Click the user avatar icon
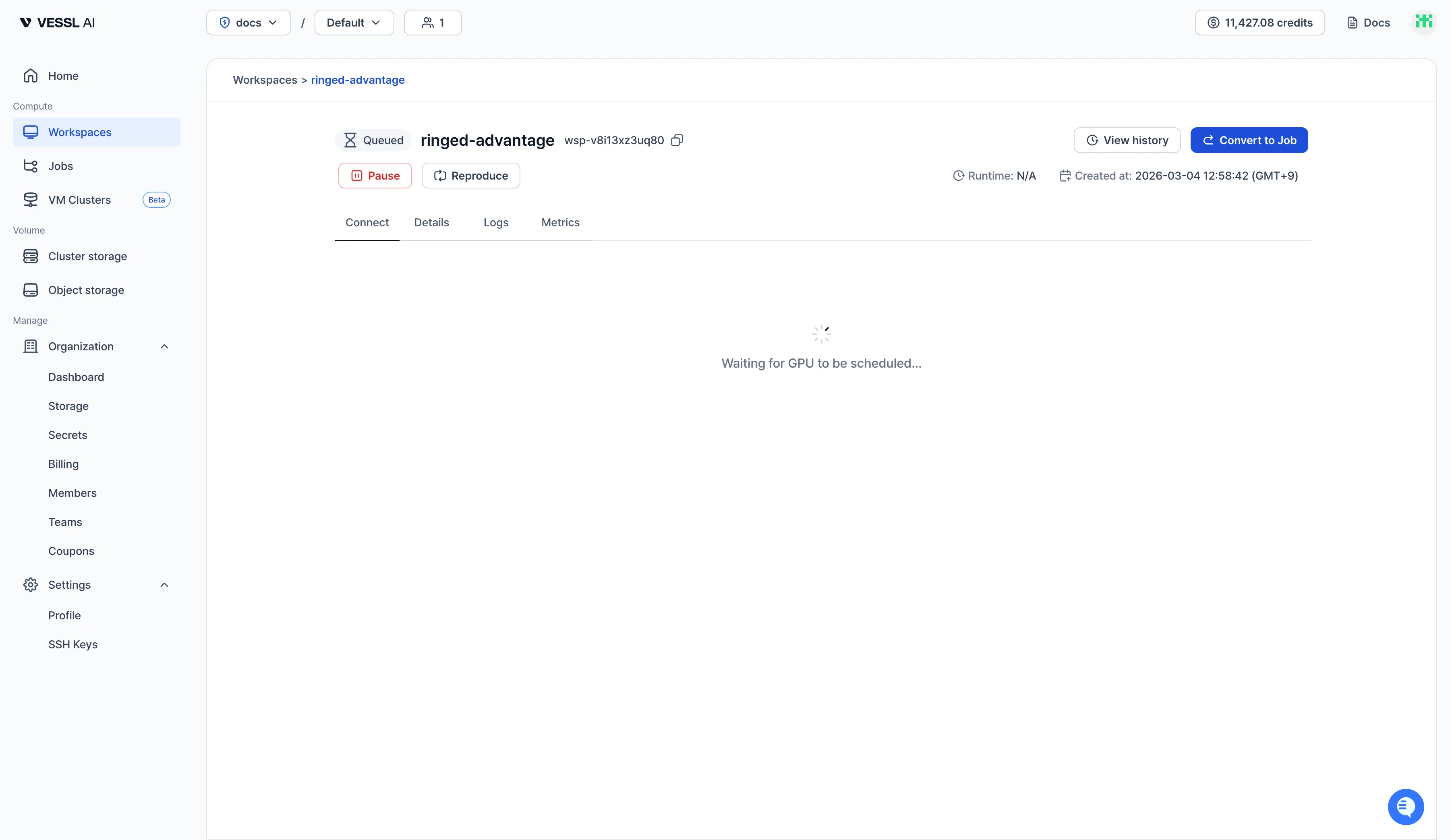Viewport: 1450px width, 840px height. (x=1424, y=23)
